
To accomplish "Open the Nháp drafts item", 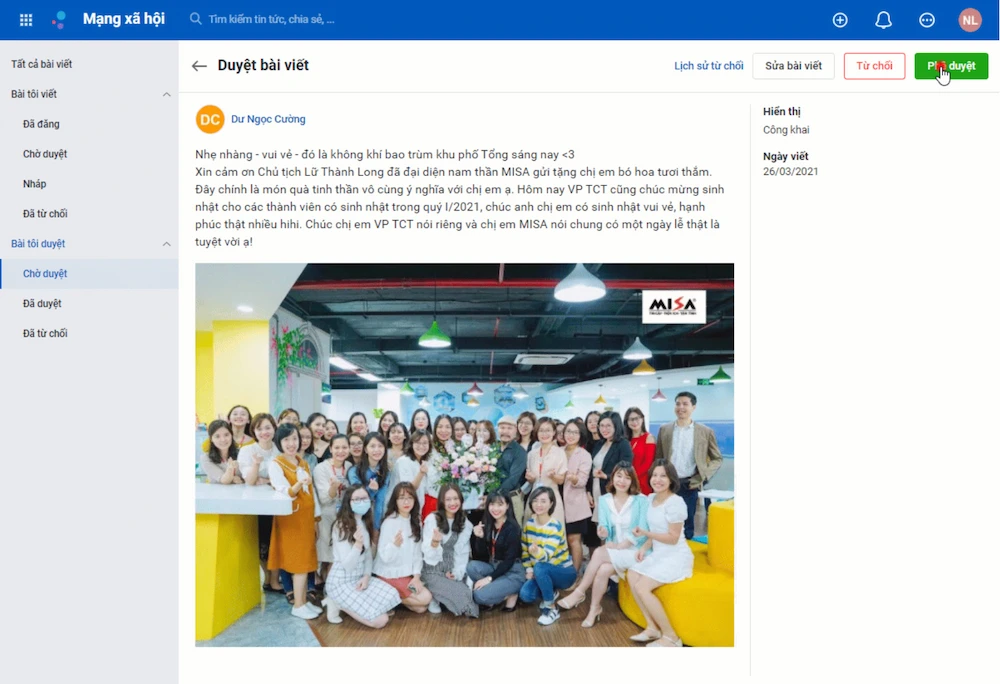I will (34, 184).
